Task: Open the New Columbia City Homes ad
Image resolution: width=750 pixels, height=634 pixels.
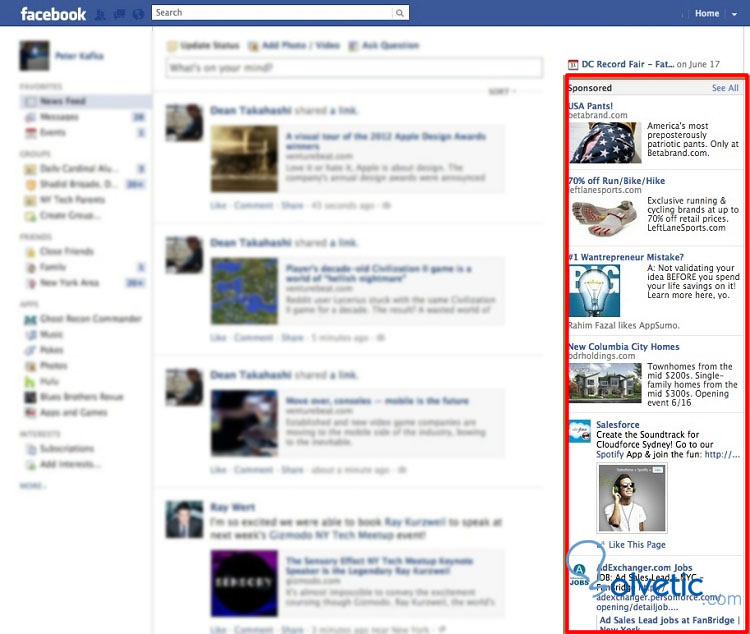Action: 624,346
